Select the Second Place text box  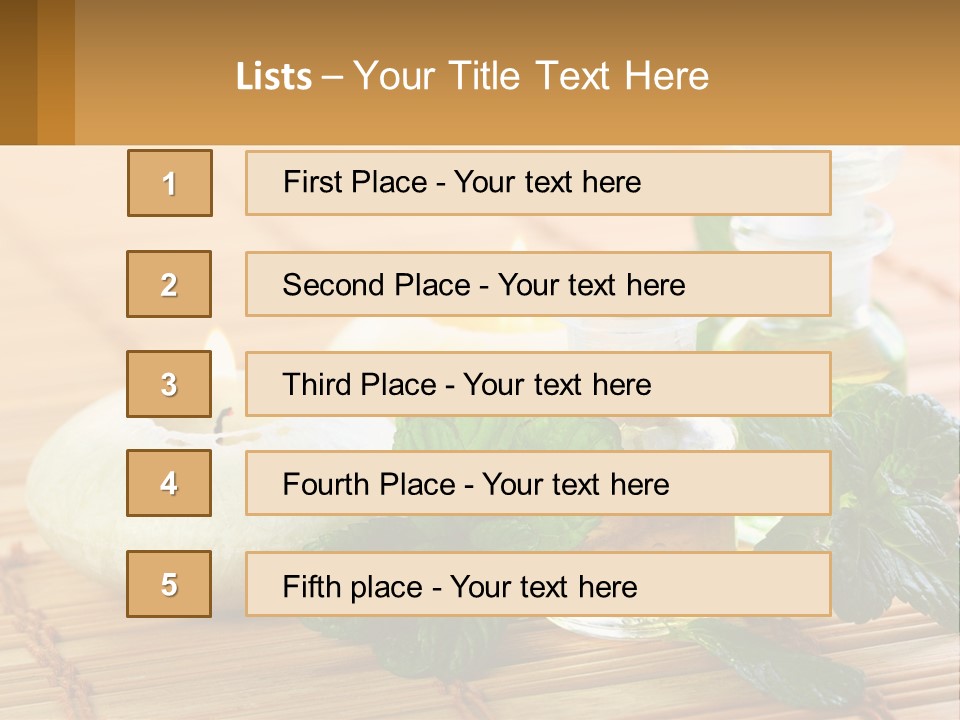click(538, 284)
